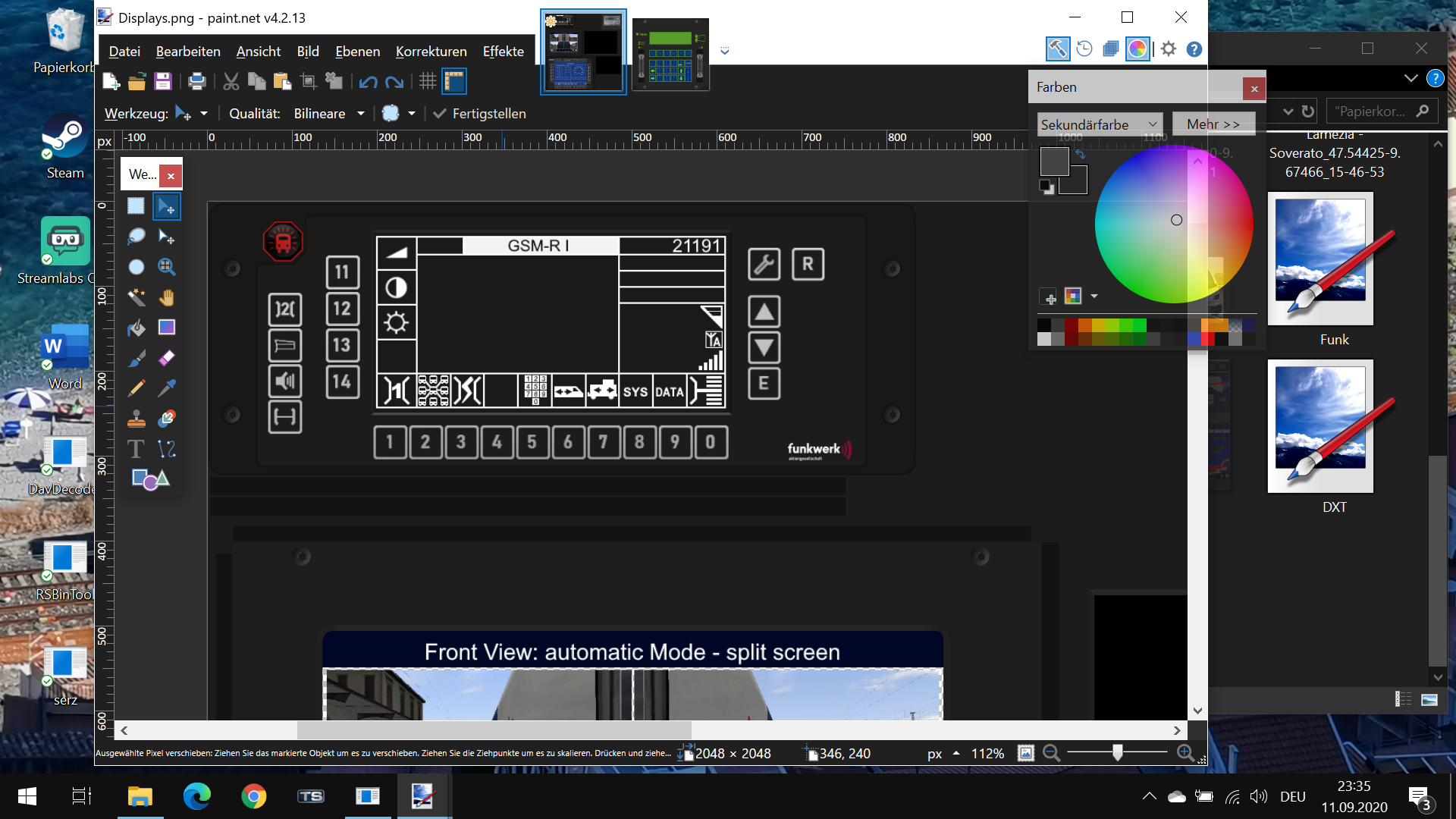Click Fertigstellen to finish the move
This screenshot has width=1456, height=819.
pyautogui.click(x=479, y=114)
